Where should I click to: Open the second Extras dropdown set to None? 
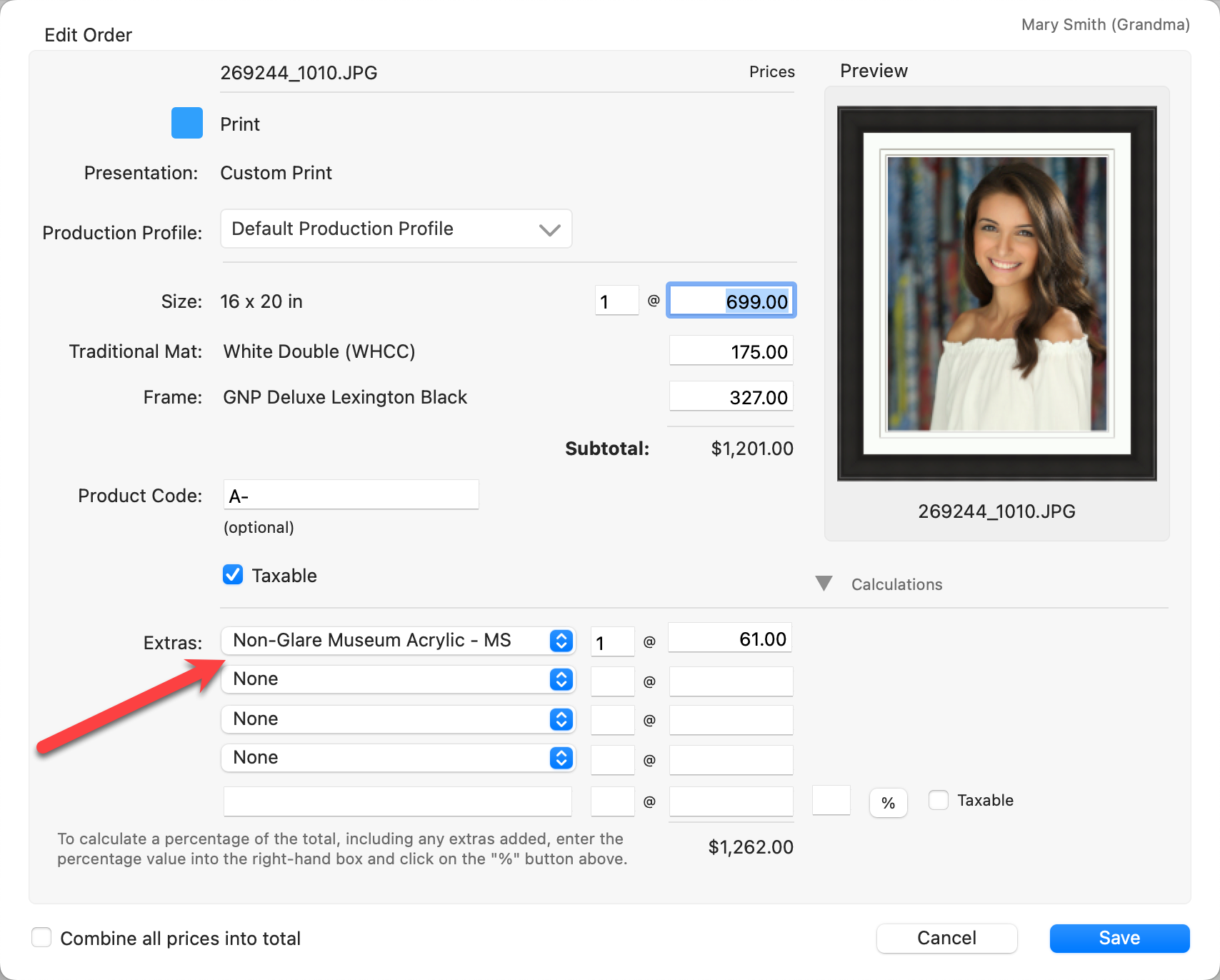pos(398,679)
